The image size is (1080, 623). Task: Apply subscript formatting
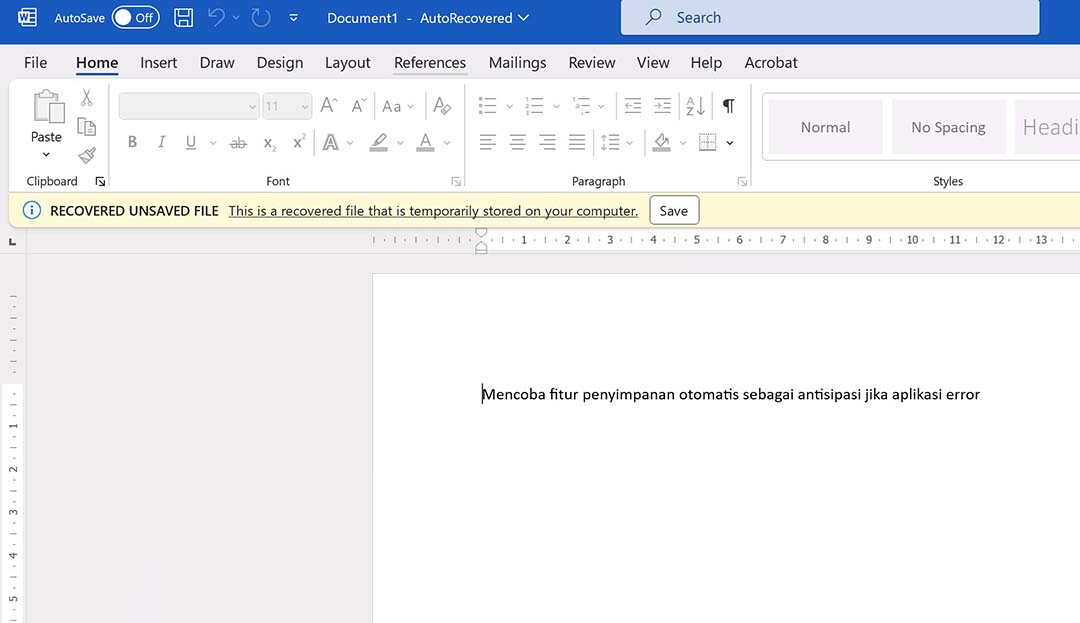click(268, 144)
